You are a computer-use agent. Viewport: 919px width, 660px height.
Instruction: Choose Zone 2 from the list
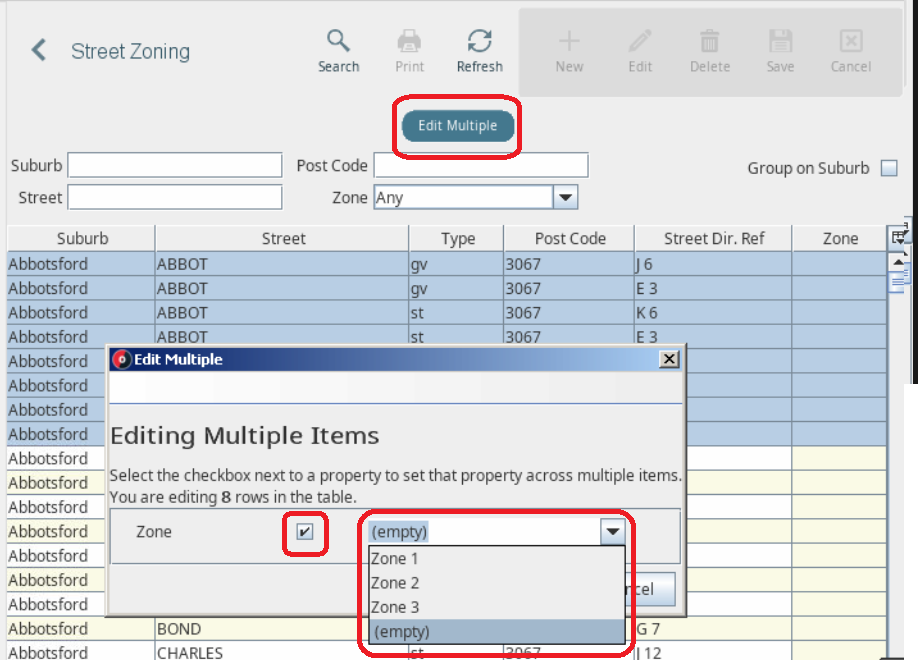(x=496, y=583)
